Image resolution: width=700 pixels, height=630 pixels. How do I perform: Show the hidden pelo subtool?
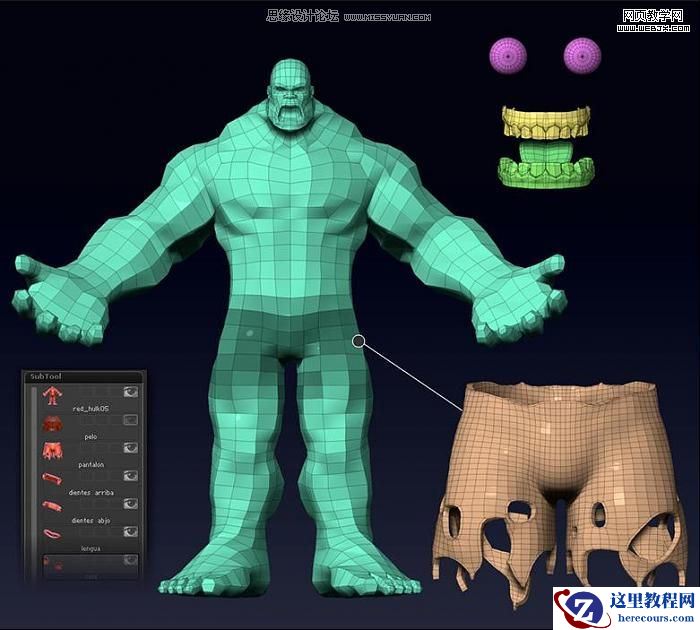(x=130, y=420)
